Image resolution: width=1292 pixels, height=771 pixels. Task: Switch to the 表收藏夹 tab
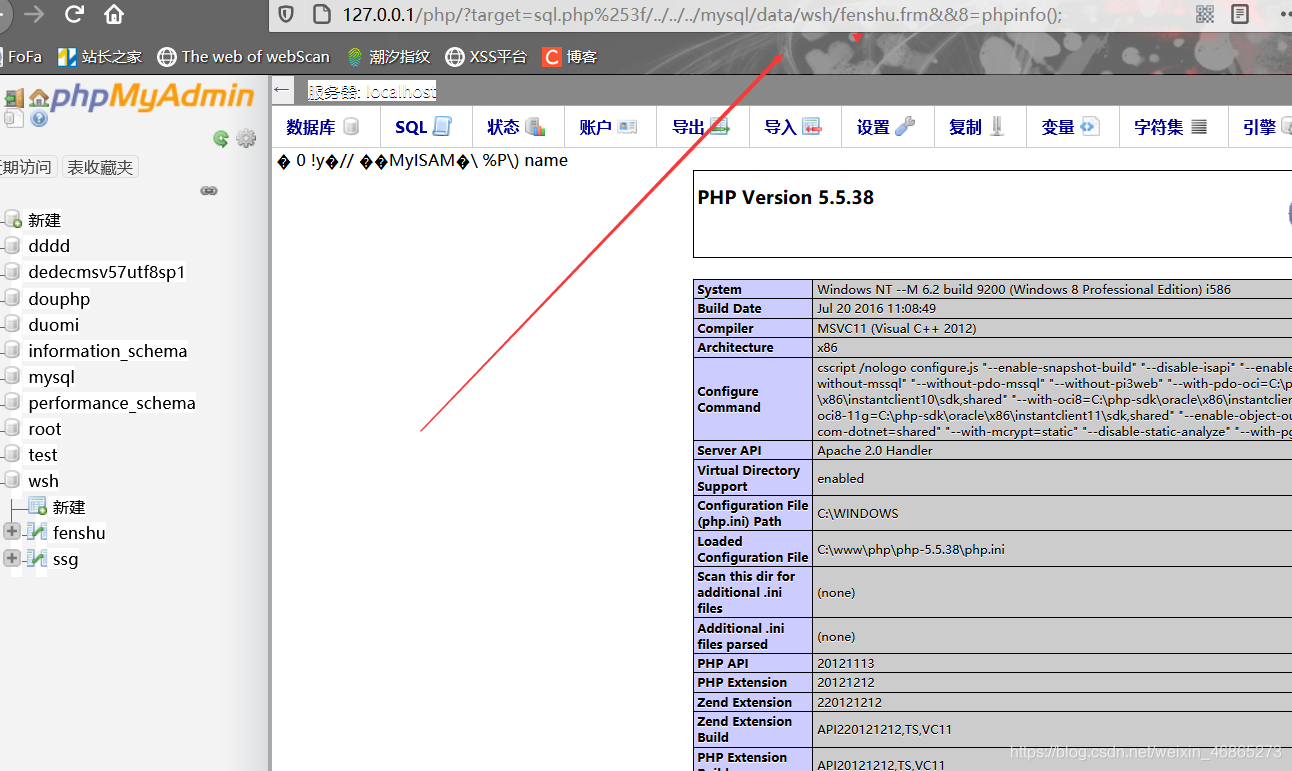(x=100, y=167)
